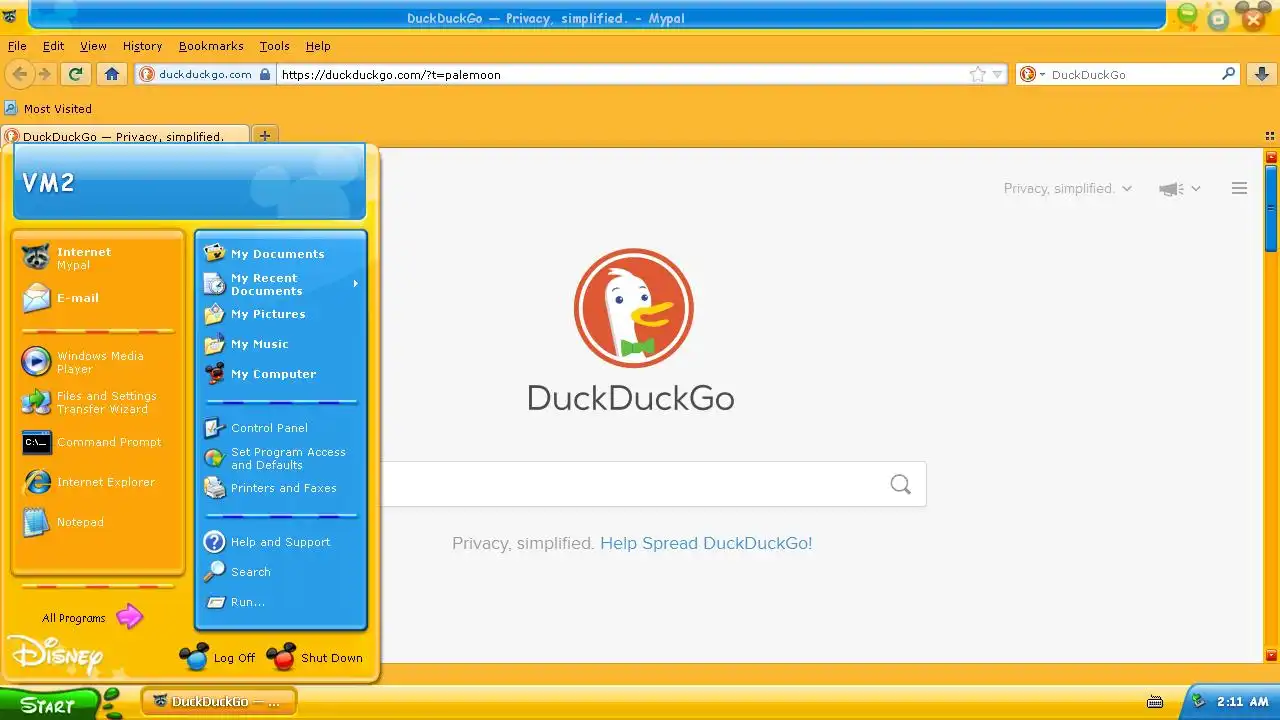Bookmark this page with the star
Screen dimensions: 1280x720
[977, 74]
